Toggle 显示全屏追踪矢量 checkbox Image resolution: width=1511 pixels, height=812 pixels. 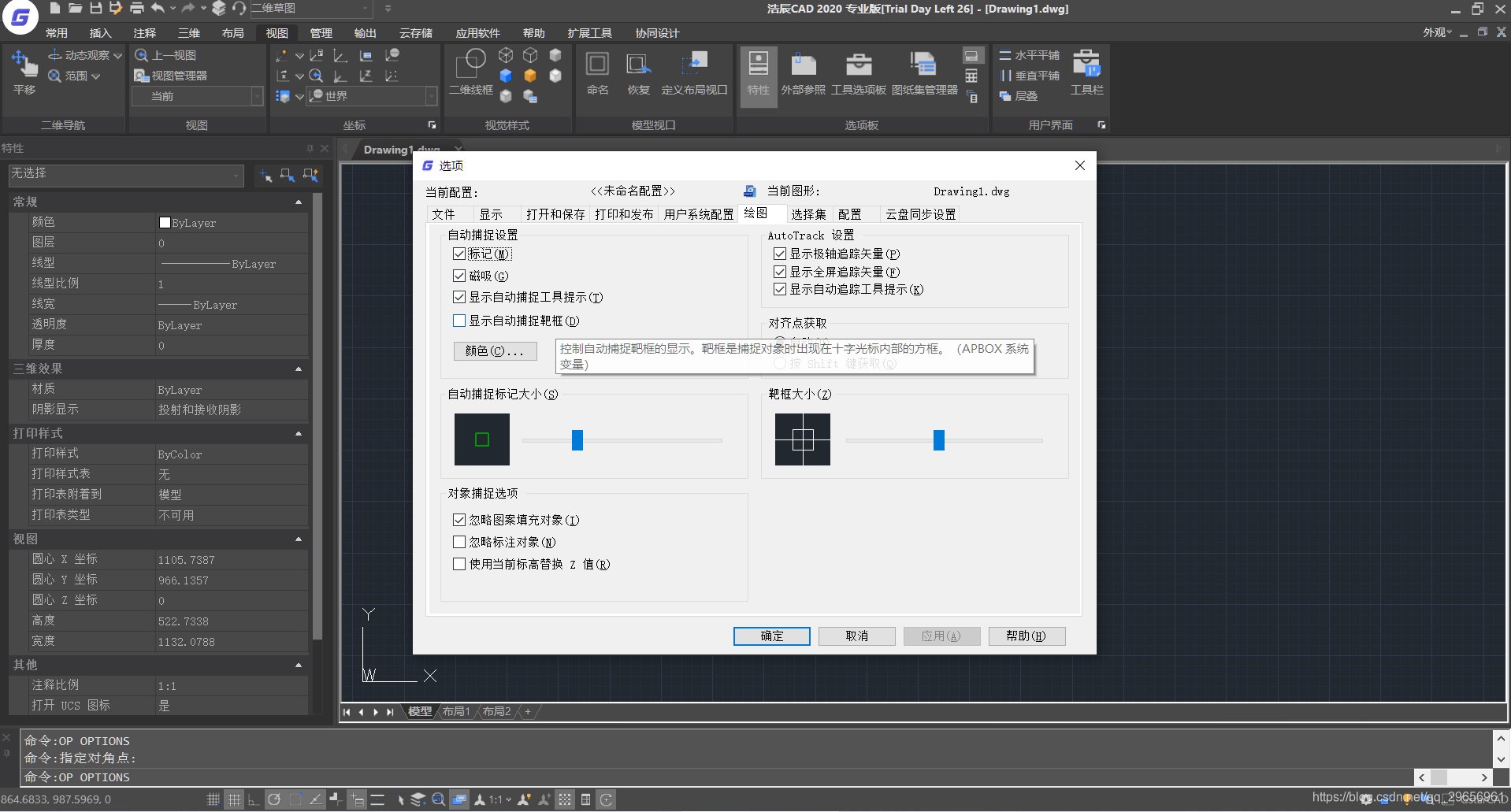pos(780,272)
